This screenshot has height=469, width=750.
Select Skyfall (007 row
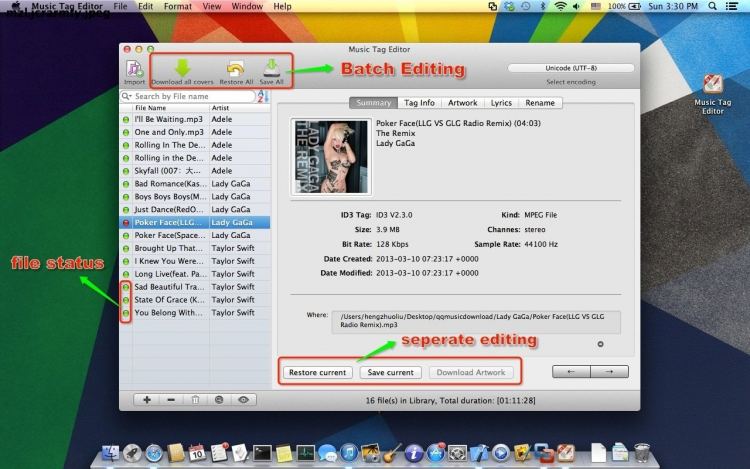click(x=195, y=171)
